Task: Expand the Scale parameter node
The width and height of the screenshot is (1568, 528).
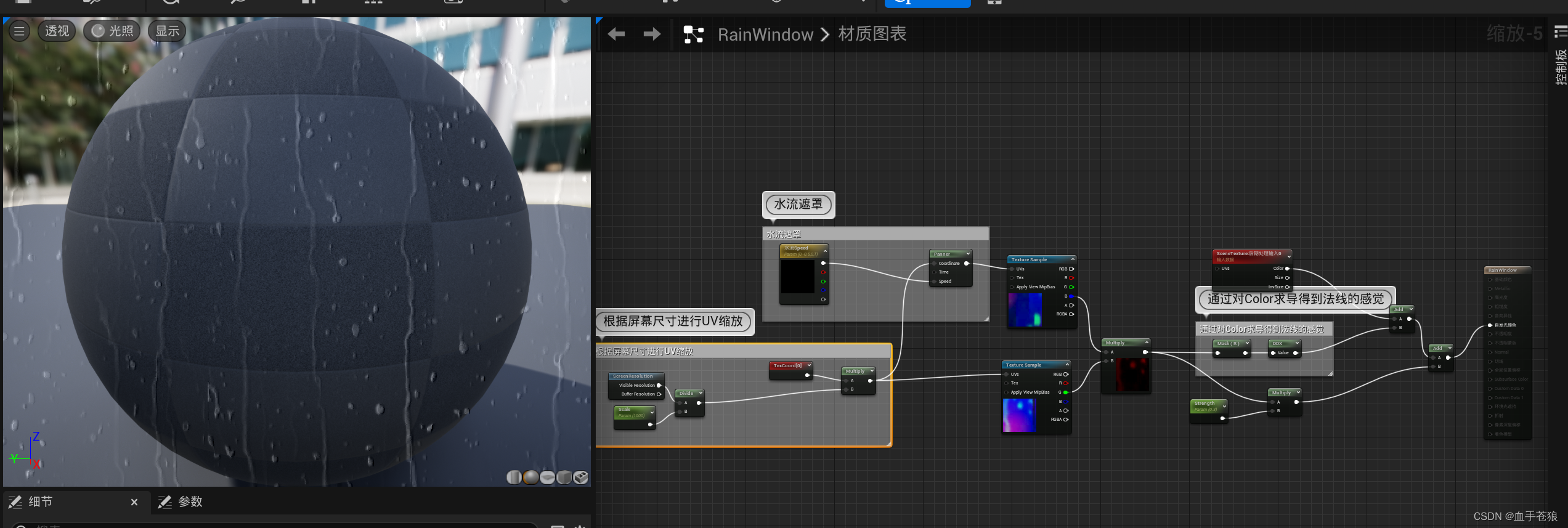Action: tap(651, 412)
